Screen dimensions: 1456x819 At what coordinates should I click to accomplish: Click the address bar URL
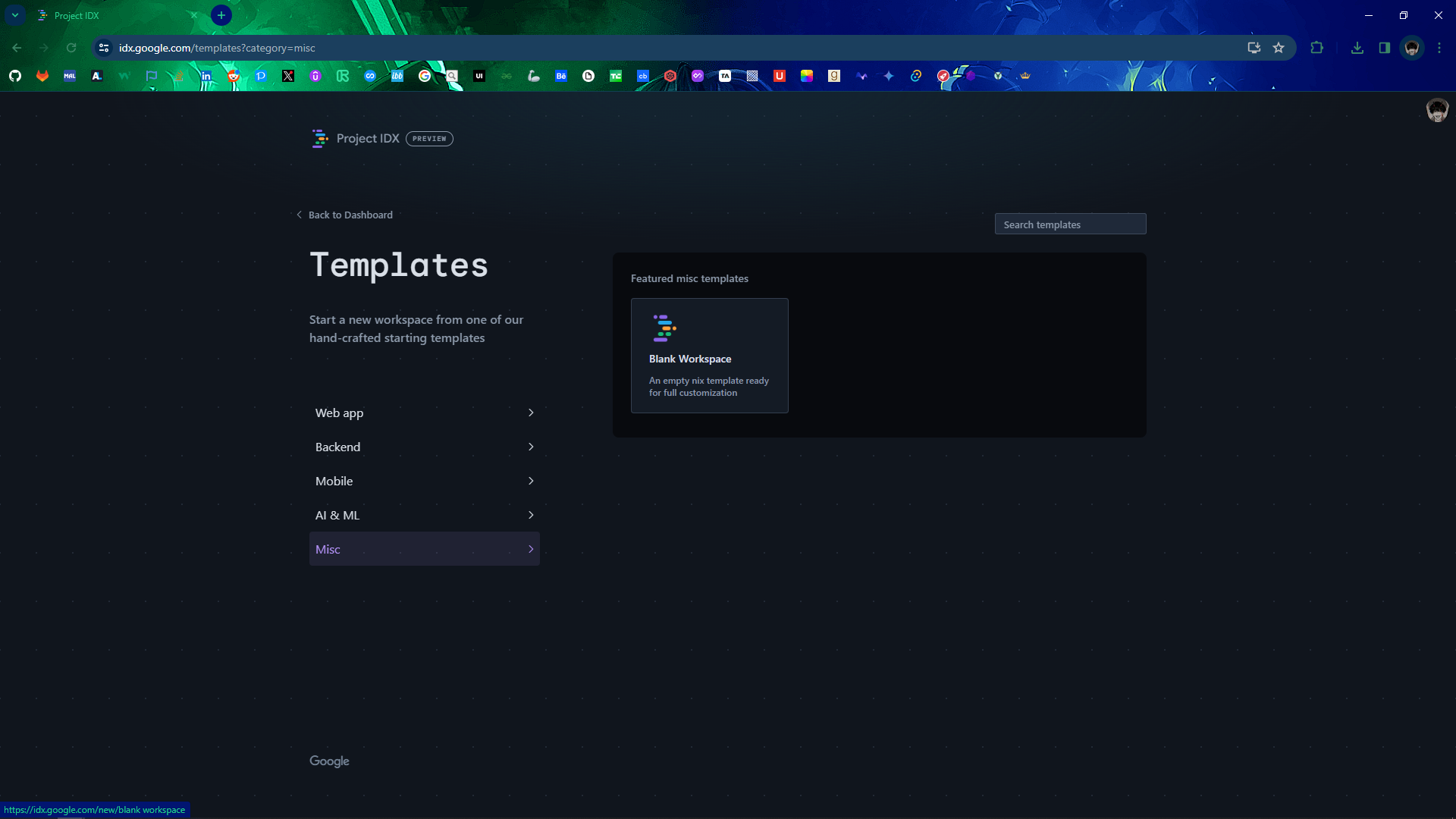click(217, 48)
